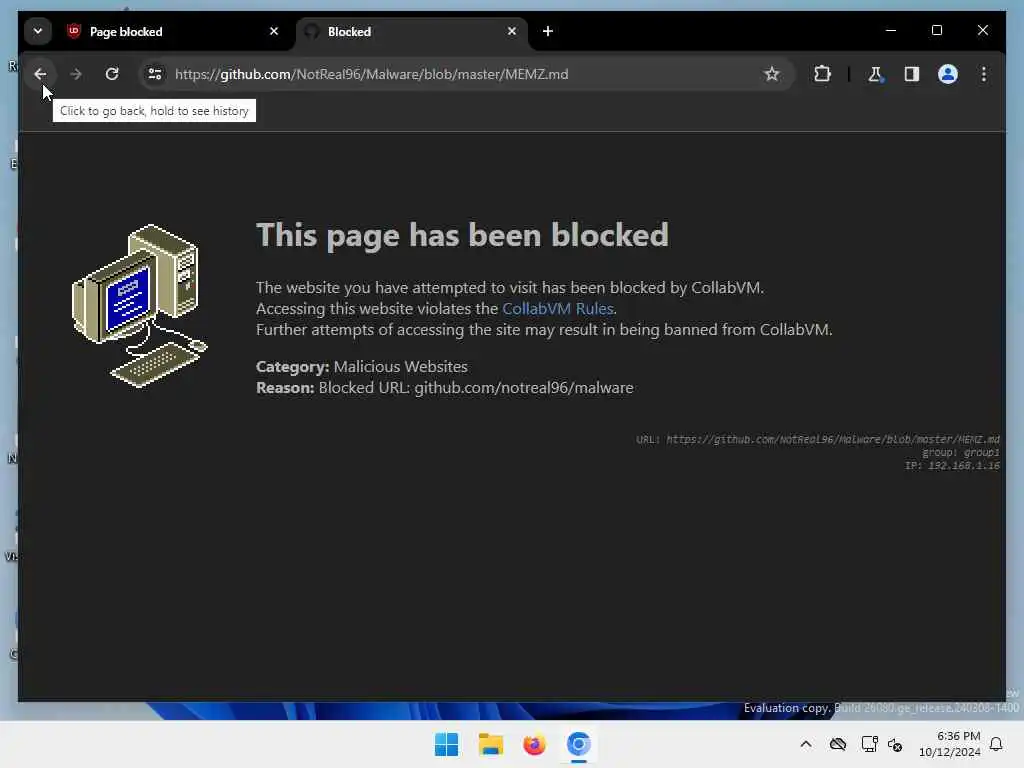The image size is (1024, 768).
Task: Open the clock showing 6:36 PM
Action: 950,744
